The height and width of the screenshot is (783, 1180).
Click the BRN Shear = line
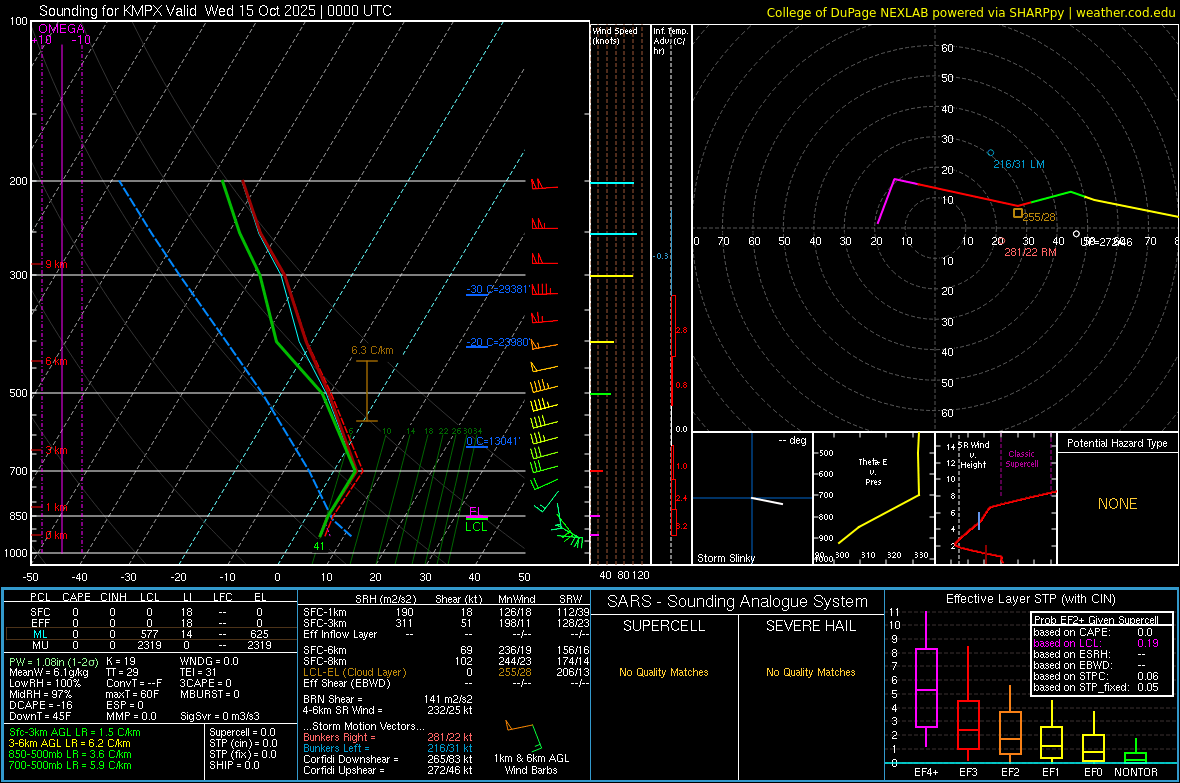(388, 699)
